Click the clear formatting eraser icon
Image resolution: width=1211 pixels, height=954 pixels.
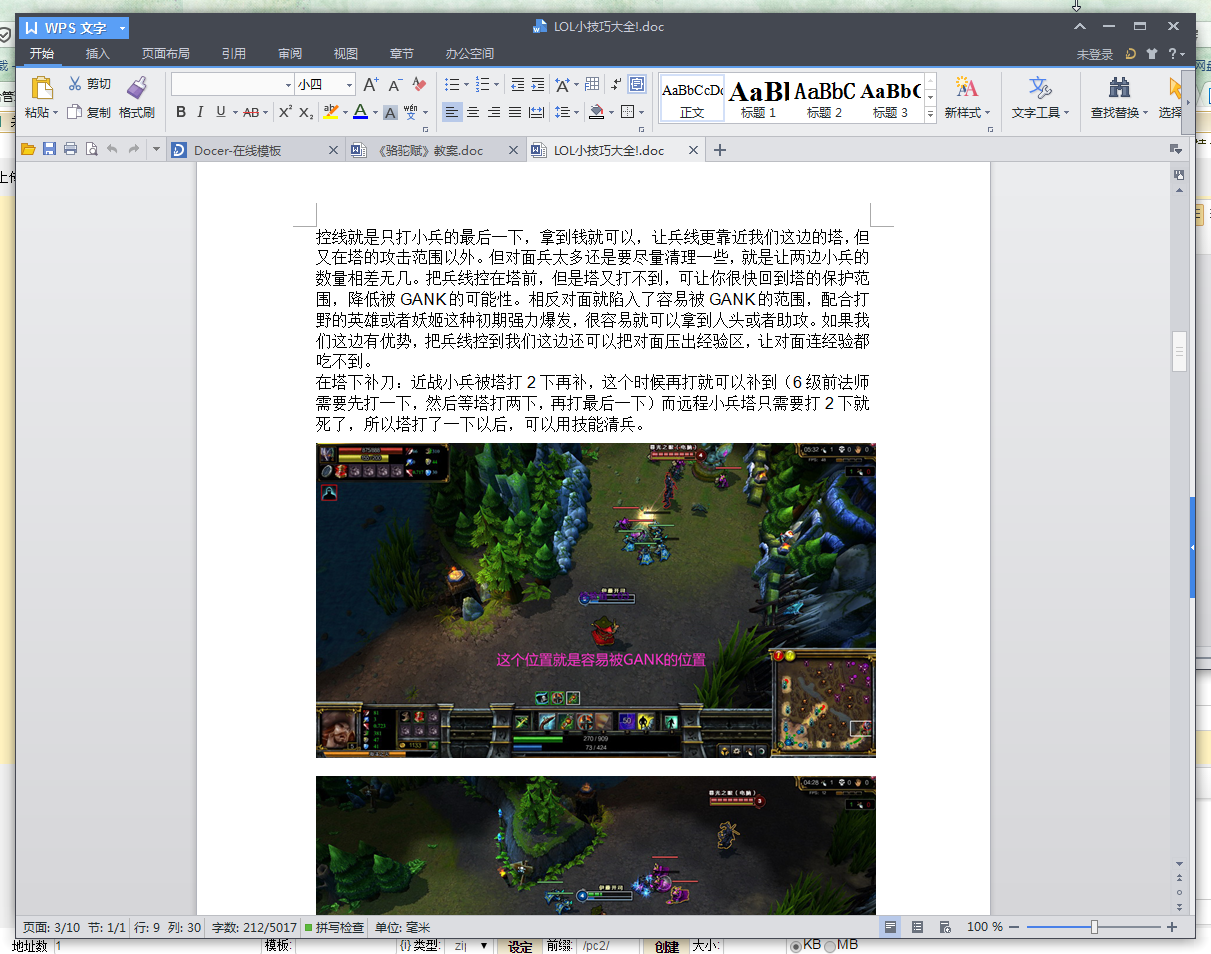click(x=419, y=85)
